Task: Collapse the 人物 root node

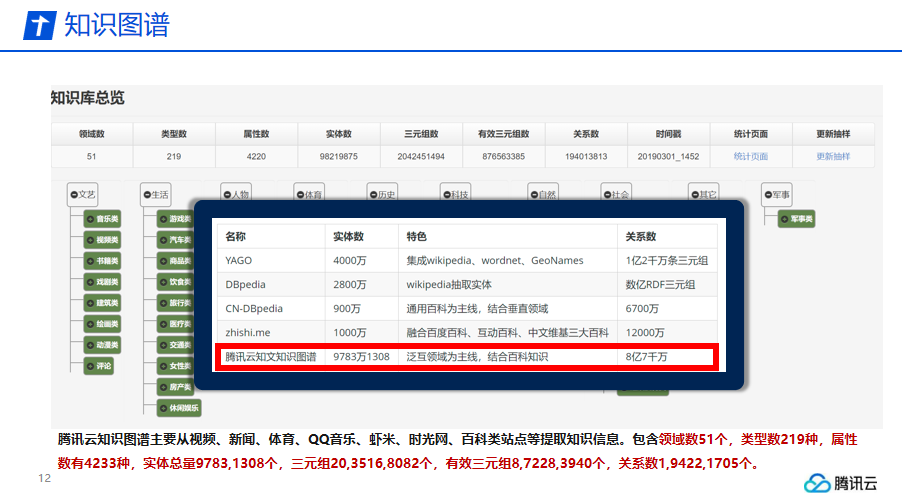Action: [x=227, y=195]
